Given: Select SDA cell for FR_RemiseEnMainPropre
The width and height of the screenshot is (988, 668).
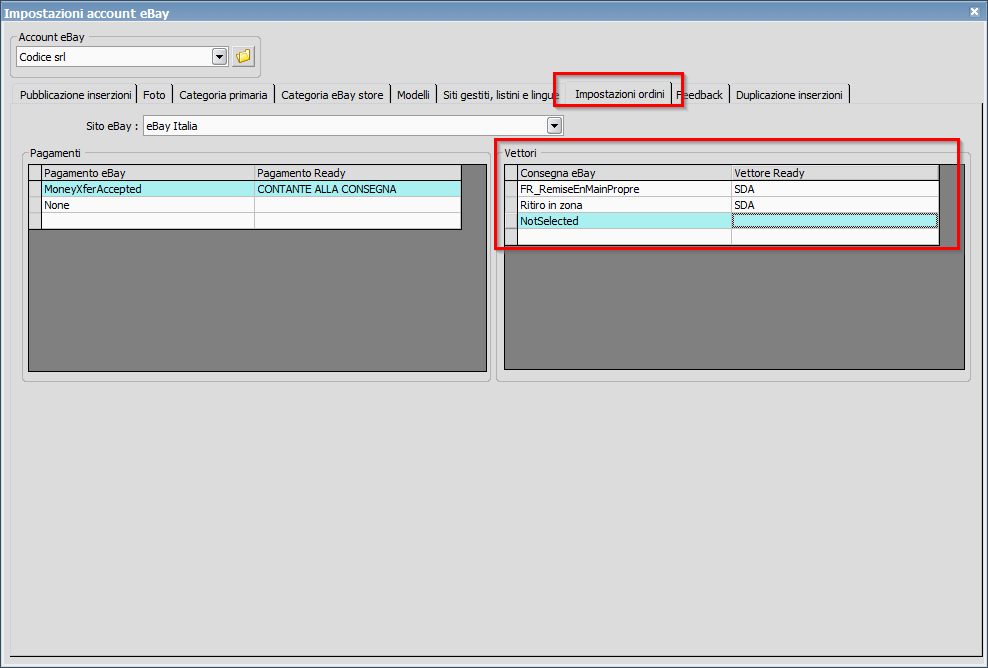Looking at the screenshot, I should click(x=835, y=189).
